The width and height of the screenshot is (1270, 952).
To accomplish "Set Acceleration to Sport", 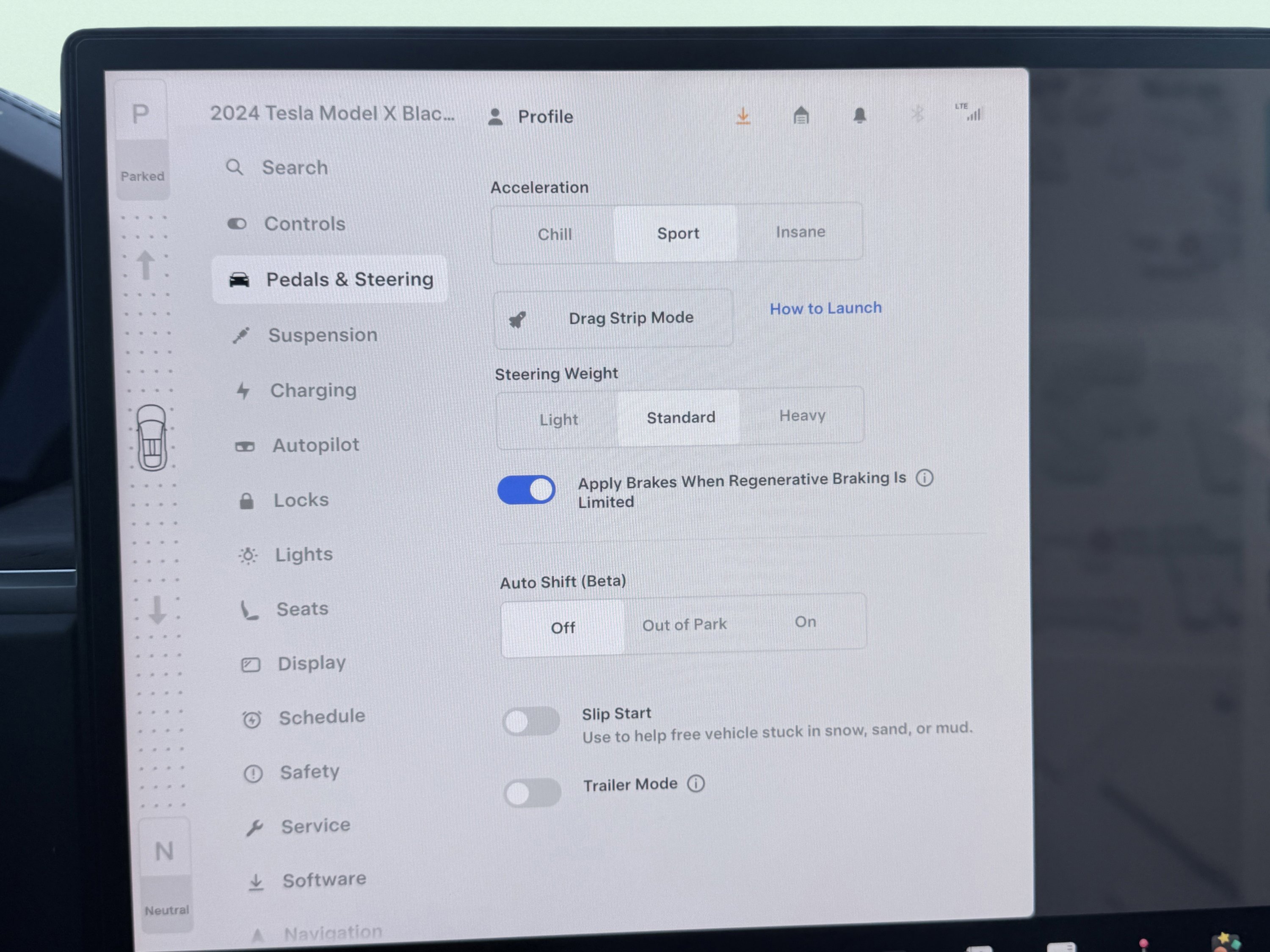I will [677, 234].
